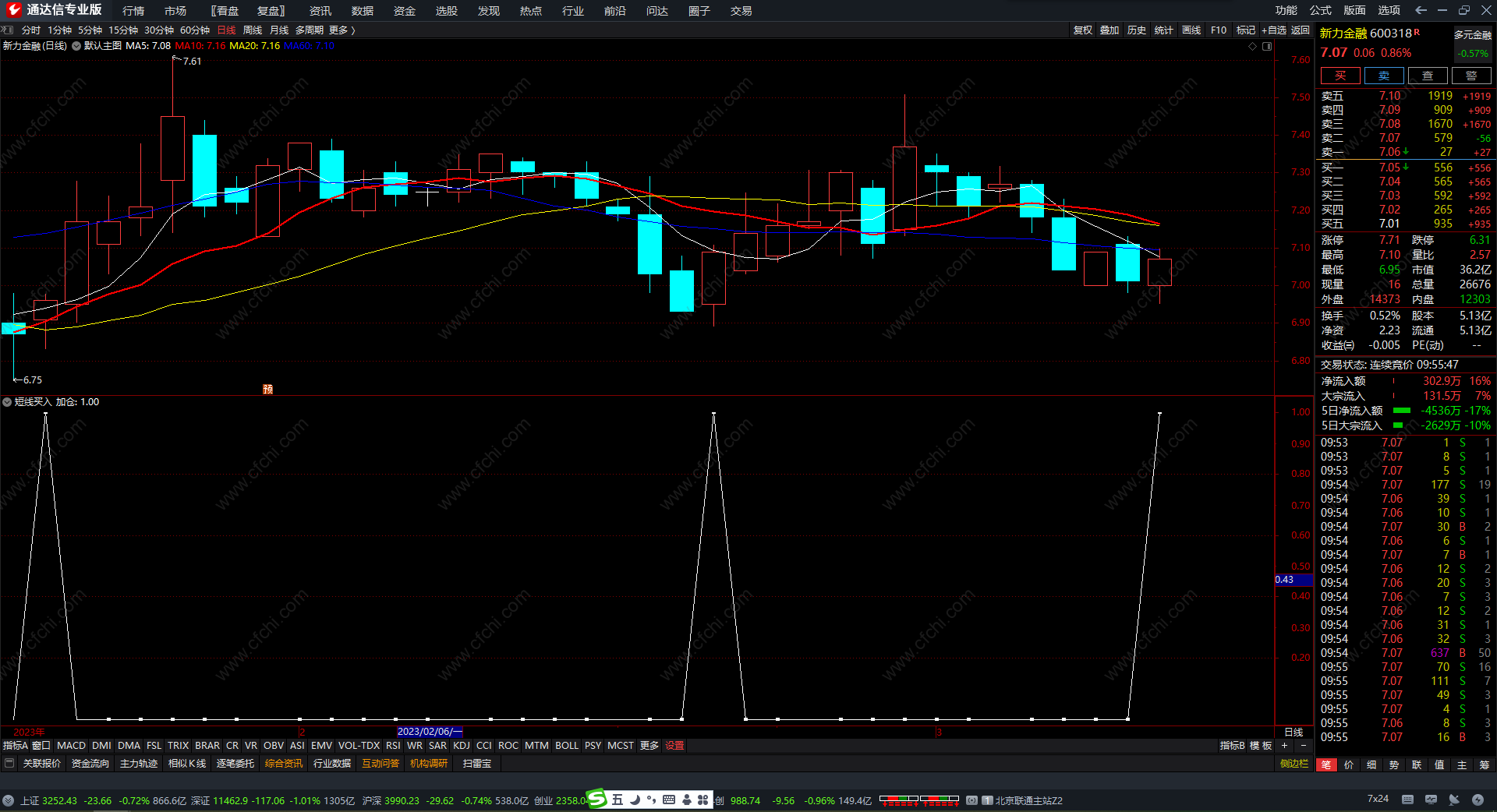Image resolution: width=1497 pixels, height=812 pixels.
Task: Click the round expand icon in status bar
Action: (8, 800)
